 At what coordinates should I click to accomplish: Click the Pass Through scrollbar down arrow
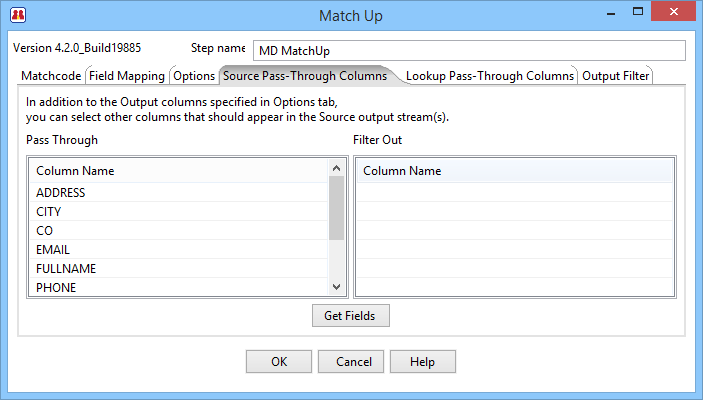point(337,288)
